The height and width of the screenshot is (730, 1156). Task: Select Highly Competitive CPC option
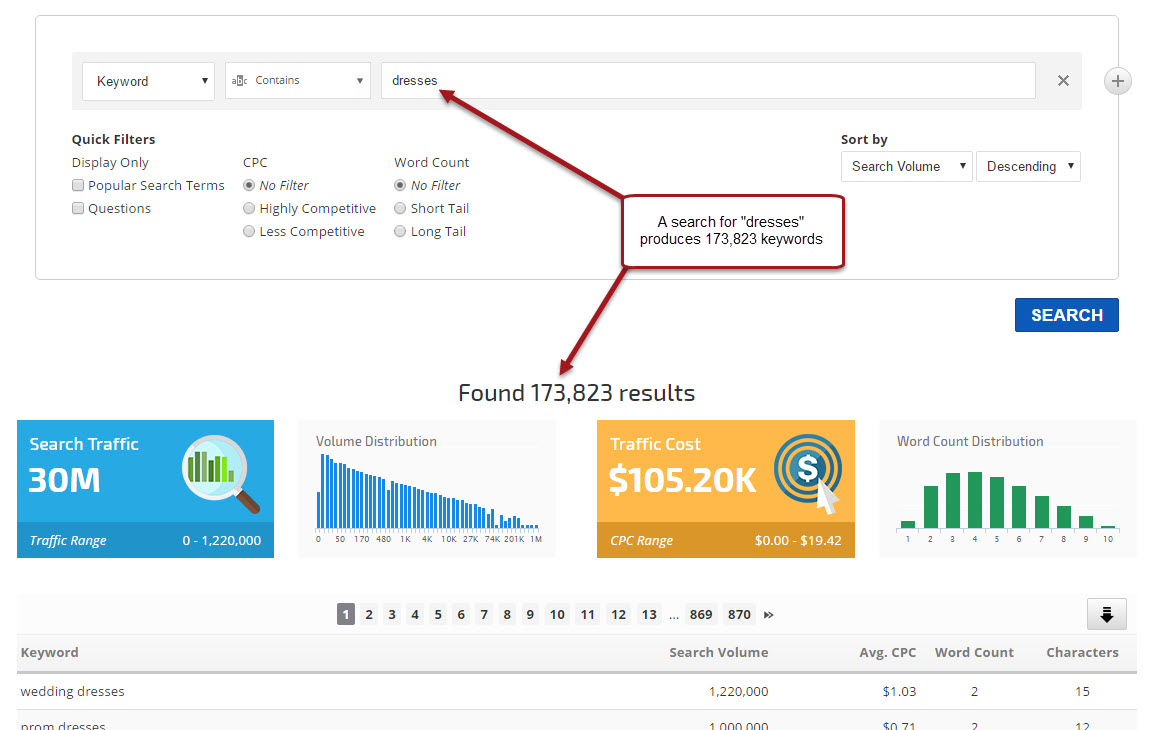249,209
